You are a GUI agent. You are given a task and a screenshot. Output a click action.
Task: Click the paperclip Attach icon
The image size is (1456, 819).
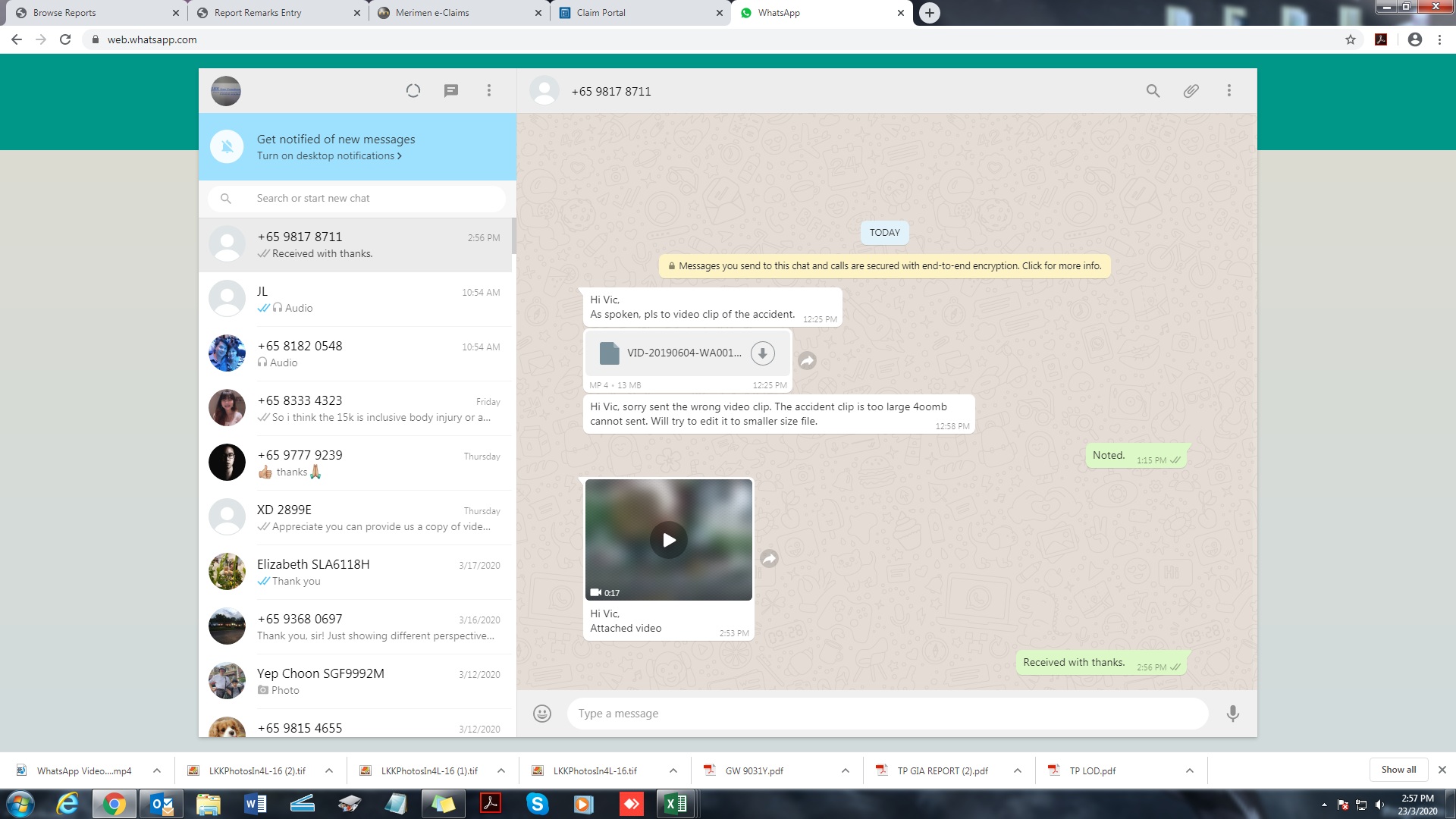(1191, 91)
